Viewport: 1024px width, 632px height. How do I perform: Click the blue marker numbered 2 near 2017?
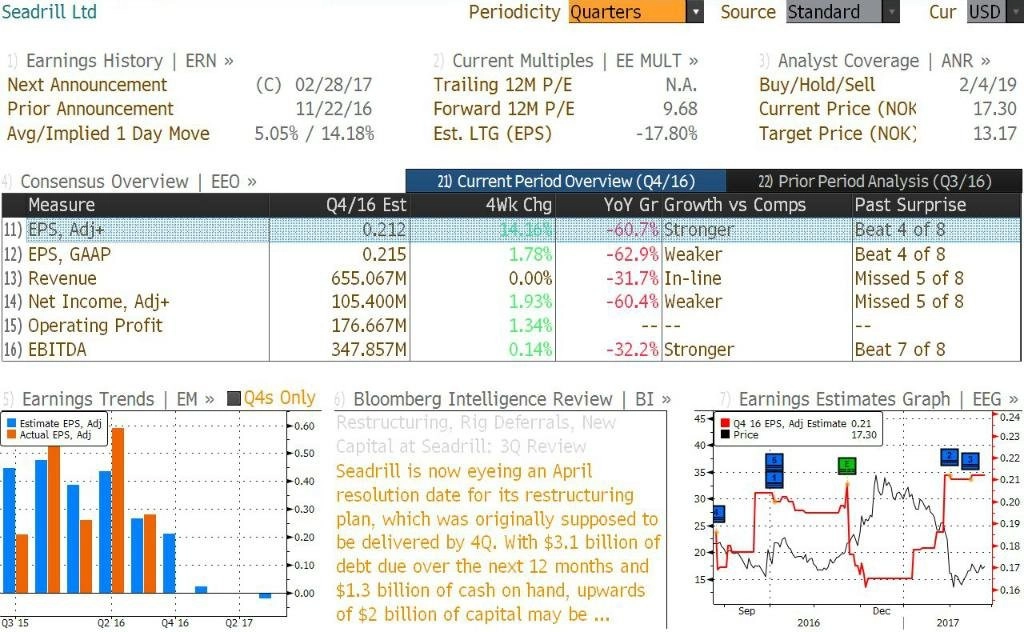pos(950,456)
